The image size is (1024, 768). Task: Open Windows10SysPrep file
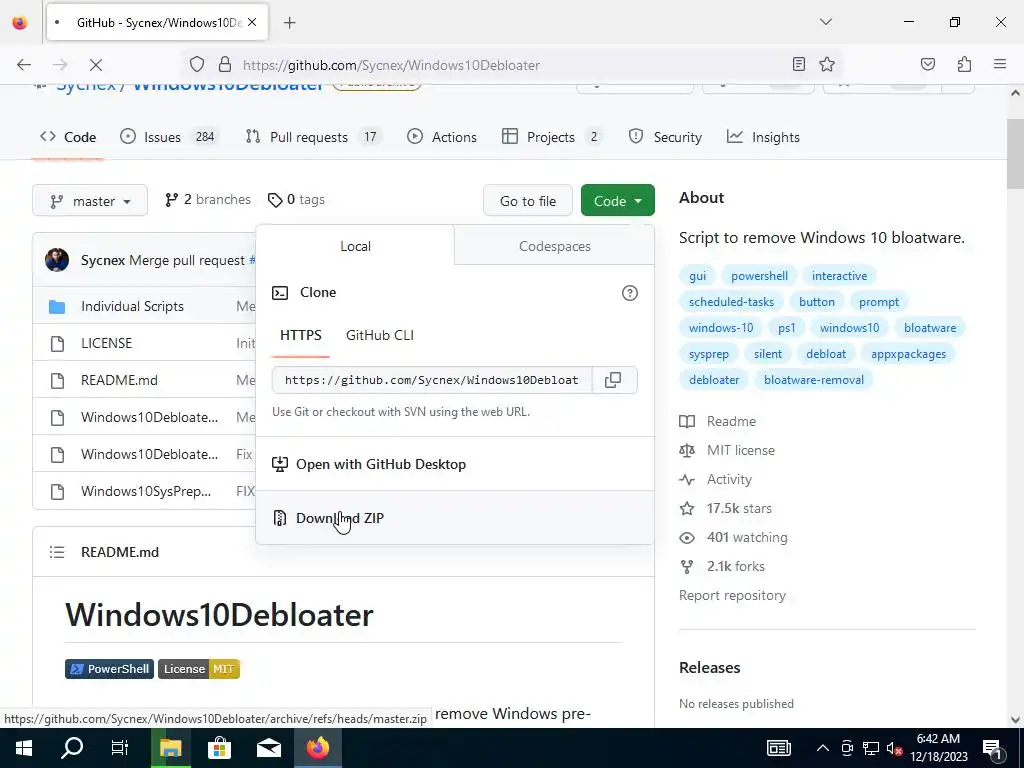click(x=146, y=491)
